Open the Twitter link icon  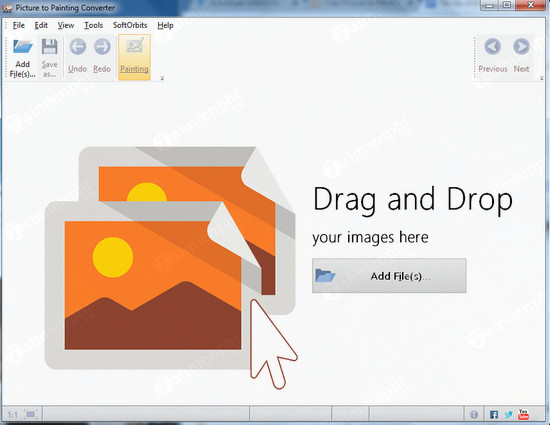click(509, 415)
